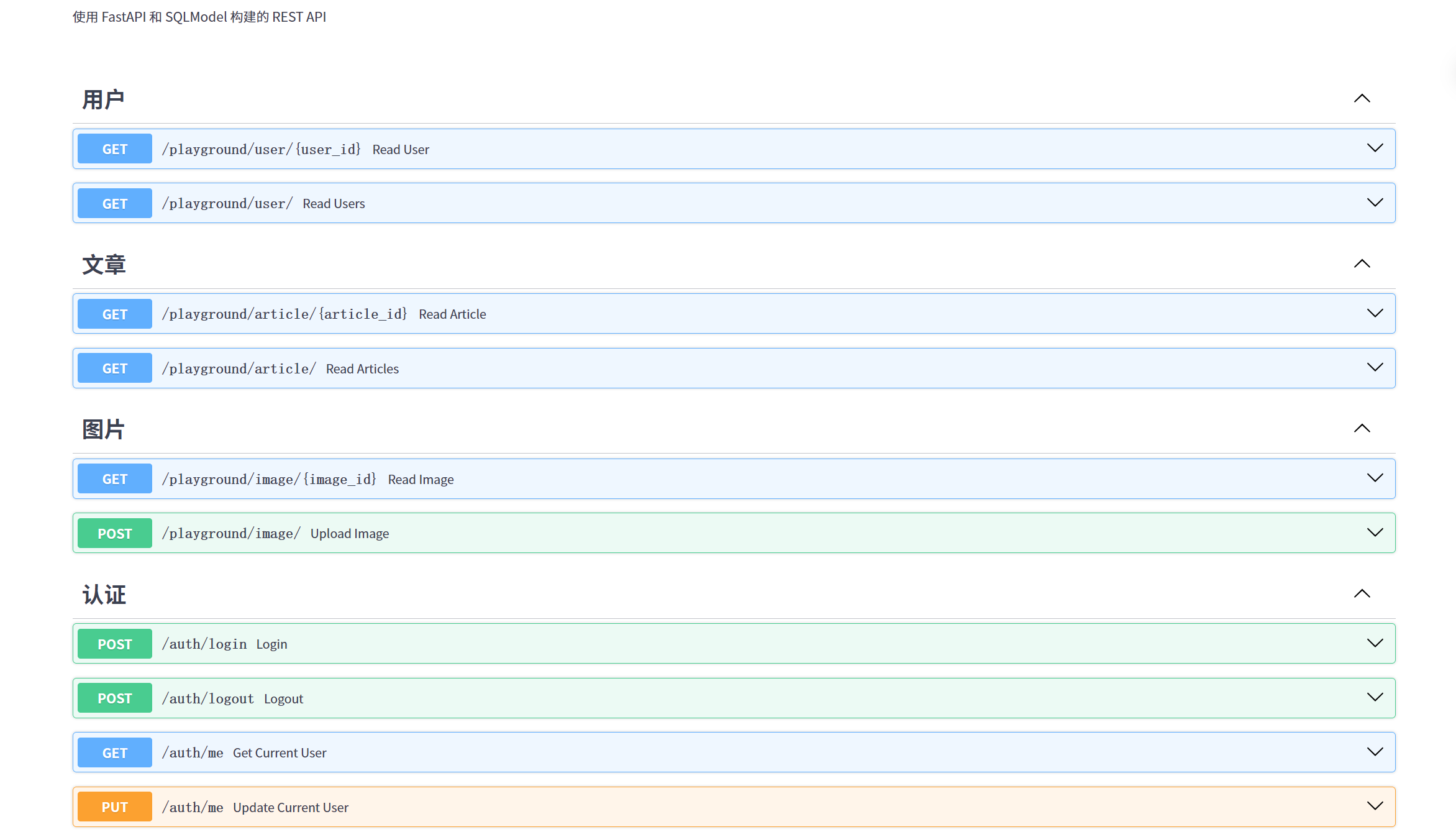Click the 用户 section heading
The width and height of the screenshot is (1456, 832).
tap(104, 99)
